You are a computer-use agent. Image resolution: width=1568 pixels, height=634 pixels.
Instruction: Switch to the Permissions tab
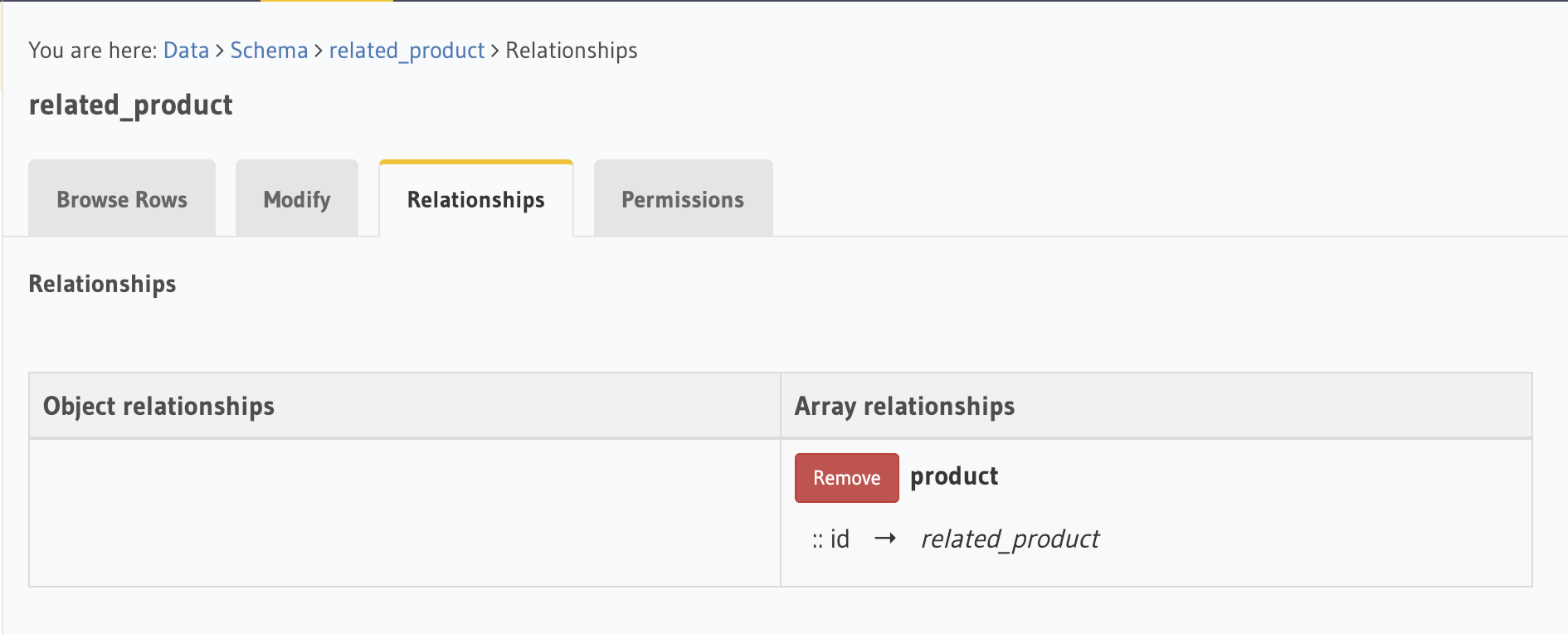click(683, 199)
